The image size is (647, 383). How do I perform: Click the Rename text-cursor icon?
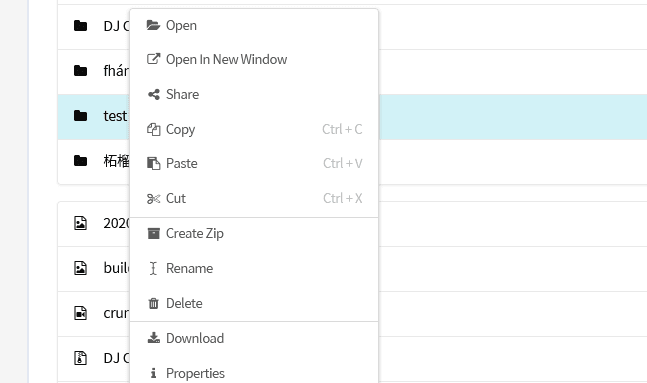click(153, 268)
